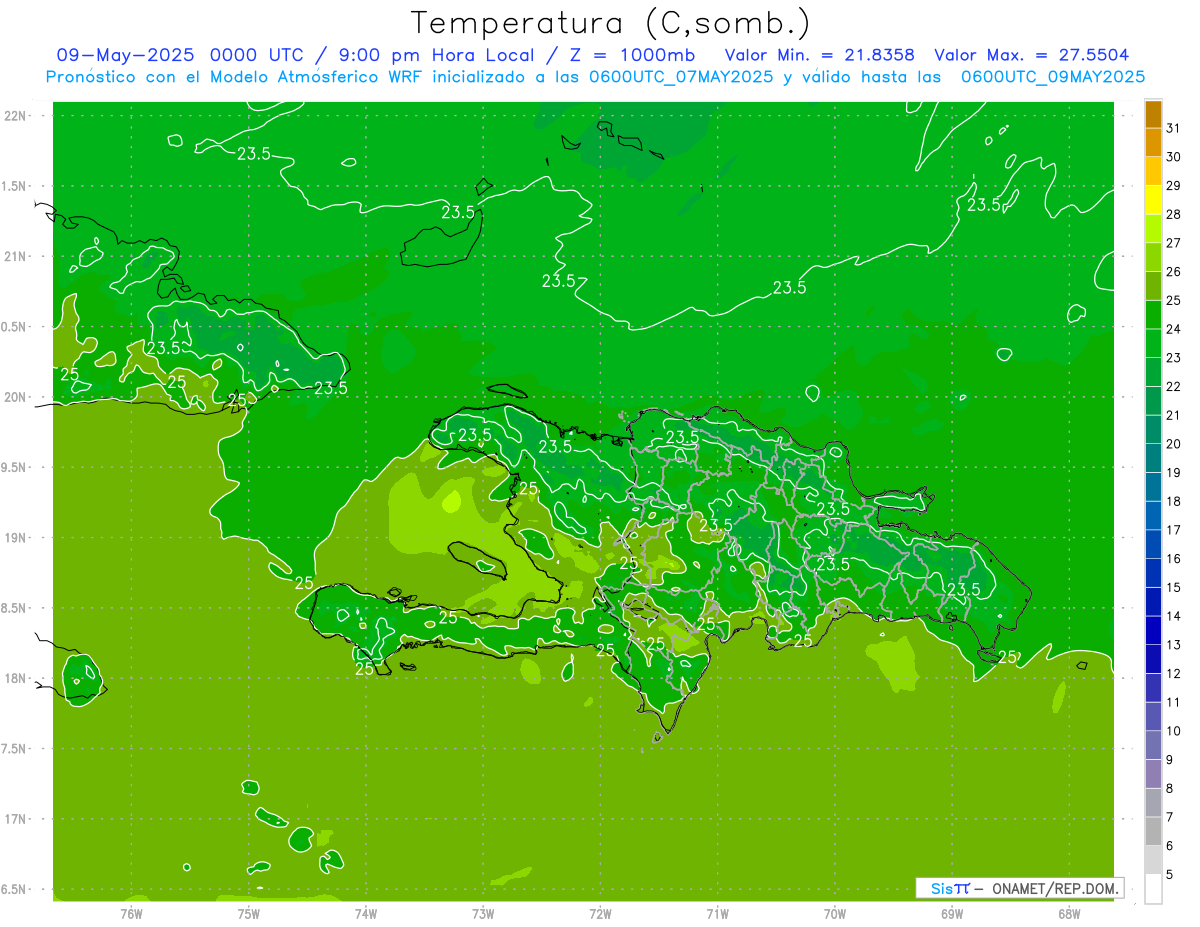
Task: Select the '09-May-2025' date text
Action: coord(125,55)
